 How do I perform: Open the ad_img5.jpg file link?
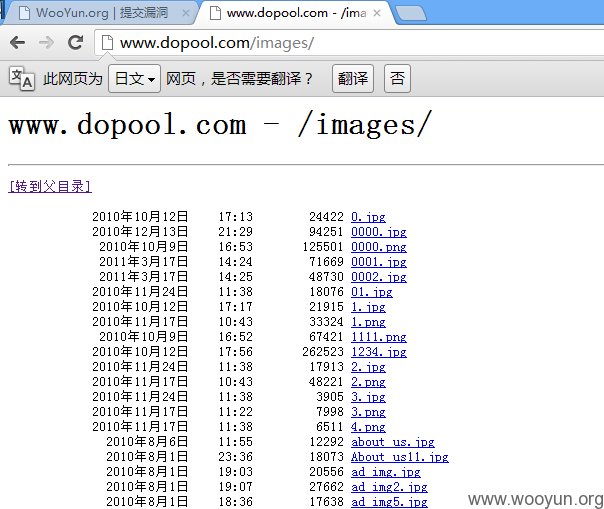tap(389, 502)
